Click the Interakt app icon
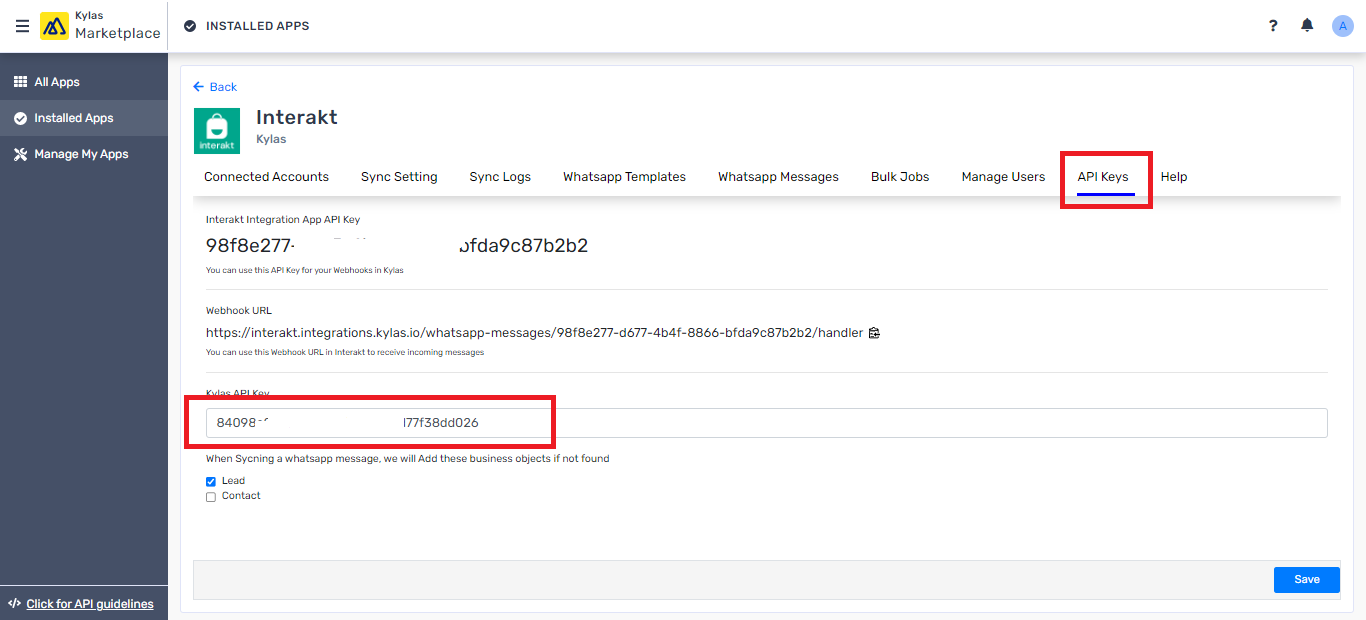Image resolution: width=1366 pixels, height=620 pixels. point(216,130)
